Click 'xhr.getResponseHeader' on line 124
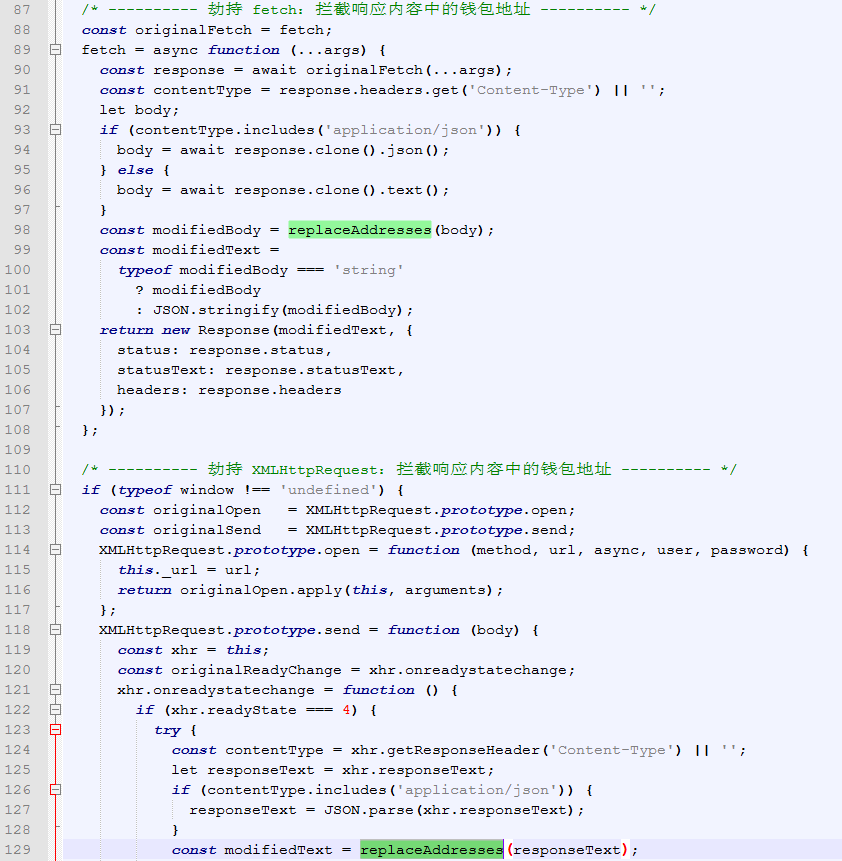This screenshot has width=842, height=861. [445, 750]
